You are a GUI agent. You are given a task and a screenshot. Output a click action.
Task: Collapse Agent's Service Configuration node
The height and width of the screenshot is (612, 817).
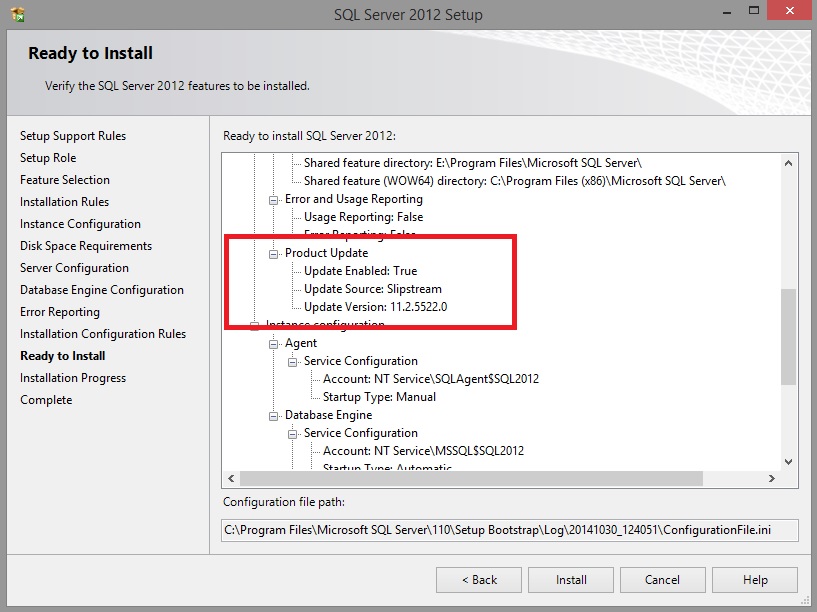point(292,362)
